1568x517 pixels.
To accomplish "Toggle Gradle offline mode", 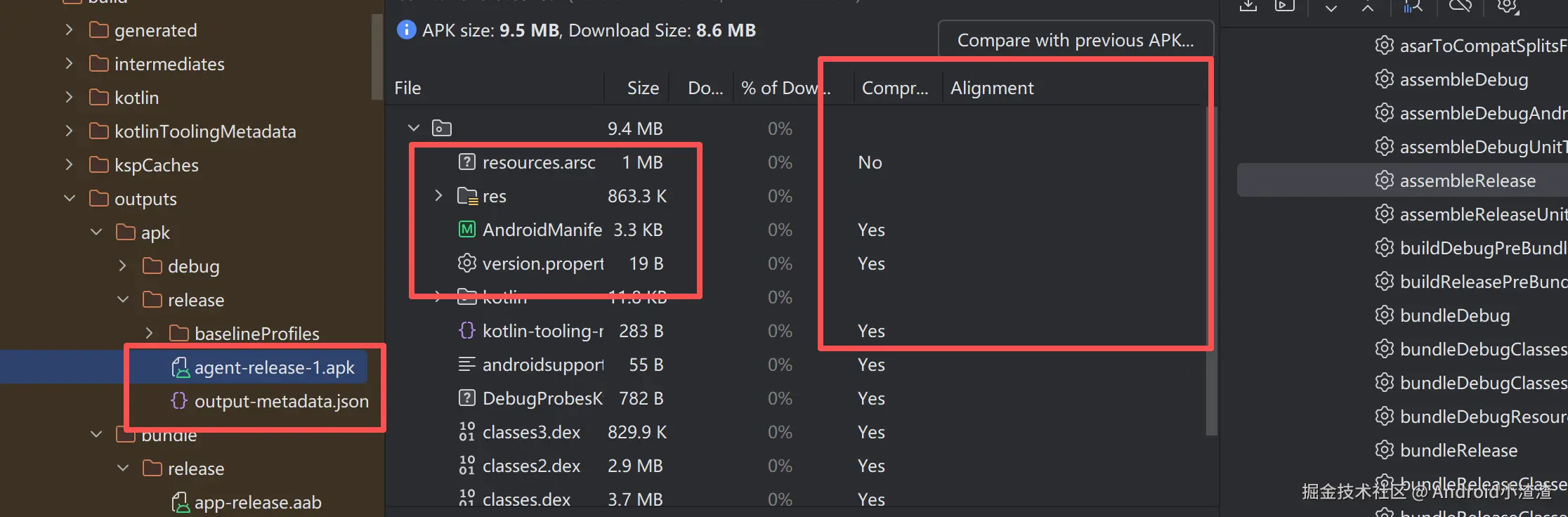I will pos(1460,6).
